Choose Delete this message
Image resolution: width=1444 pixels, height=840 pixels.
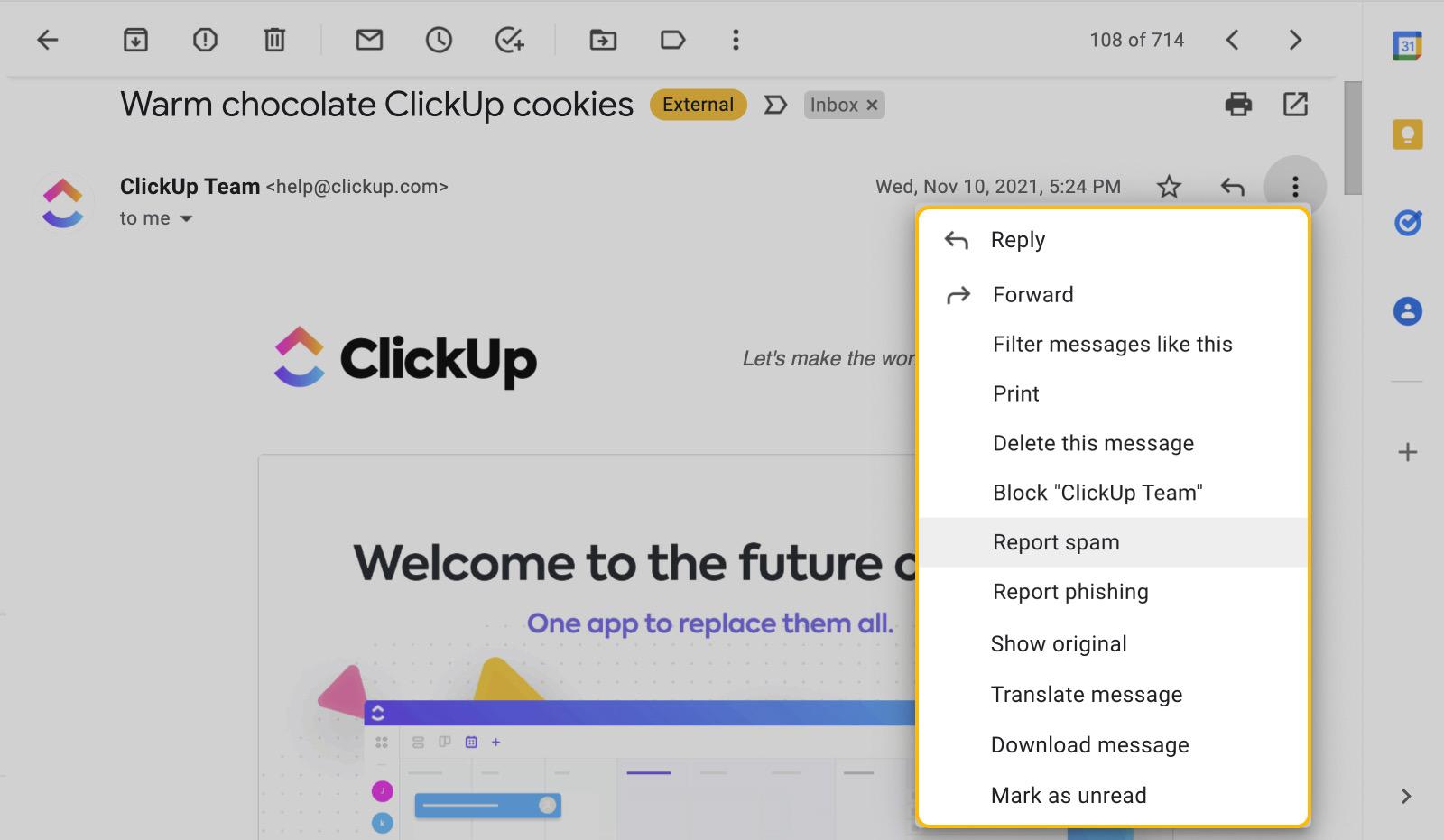pos(1113,444)
